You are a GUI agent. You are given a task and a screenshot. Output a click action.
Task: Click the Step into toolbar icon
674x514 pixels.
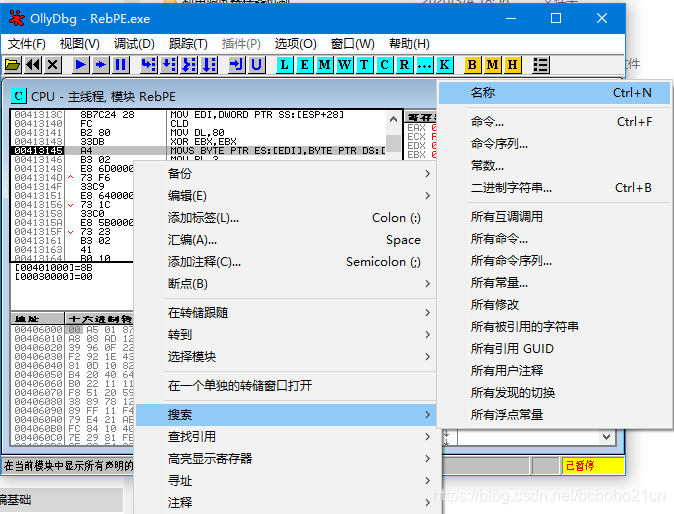coord(149,65)
